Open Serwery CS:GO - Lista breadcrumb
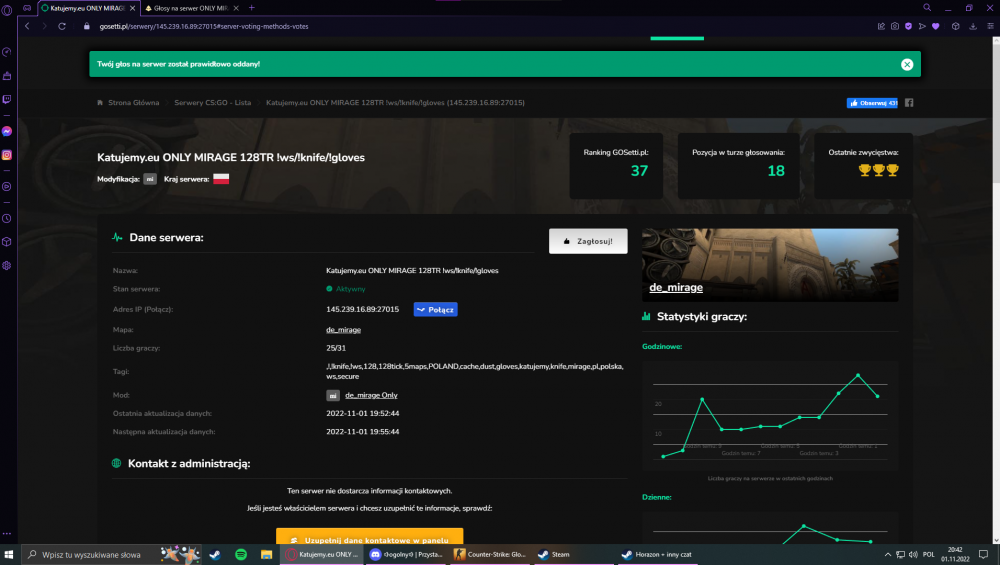The height and width of the screenshot is (565, 1000). (x=212, y=103)
